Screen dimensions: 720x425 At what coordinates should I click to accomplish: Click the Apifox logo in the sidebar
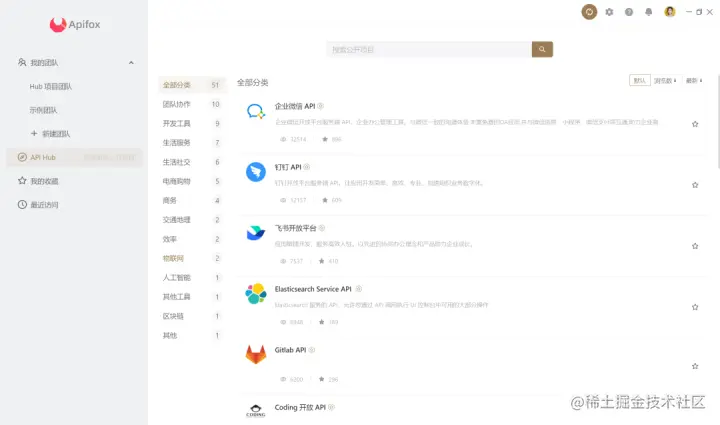tap(75, 24)
